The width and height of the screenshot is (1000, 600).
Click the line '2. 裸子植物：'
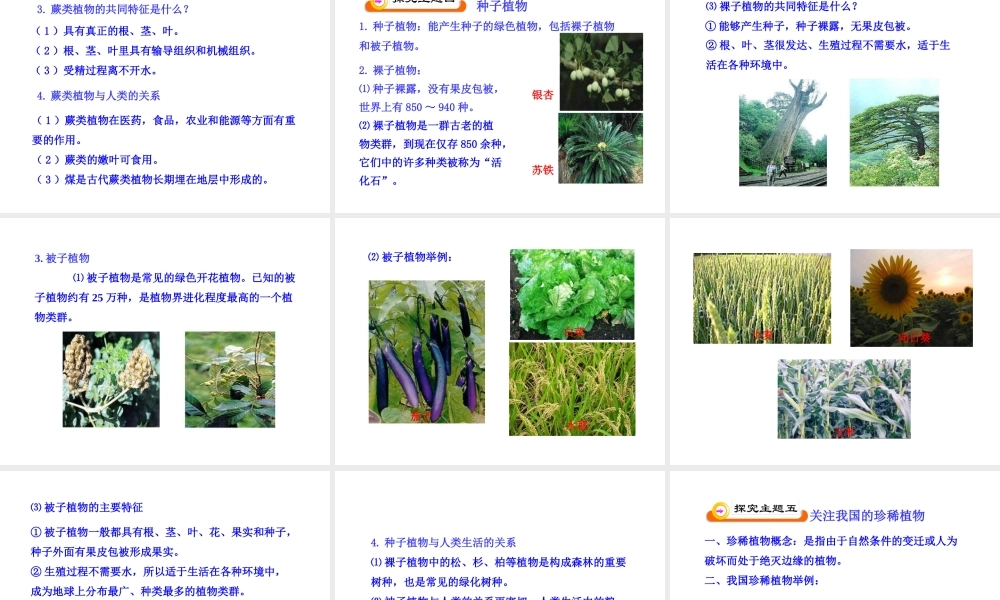coord(390,70)
